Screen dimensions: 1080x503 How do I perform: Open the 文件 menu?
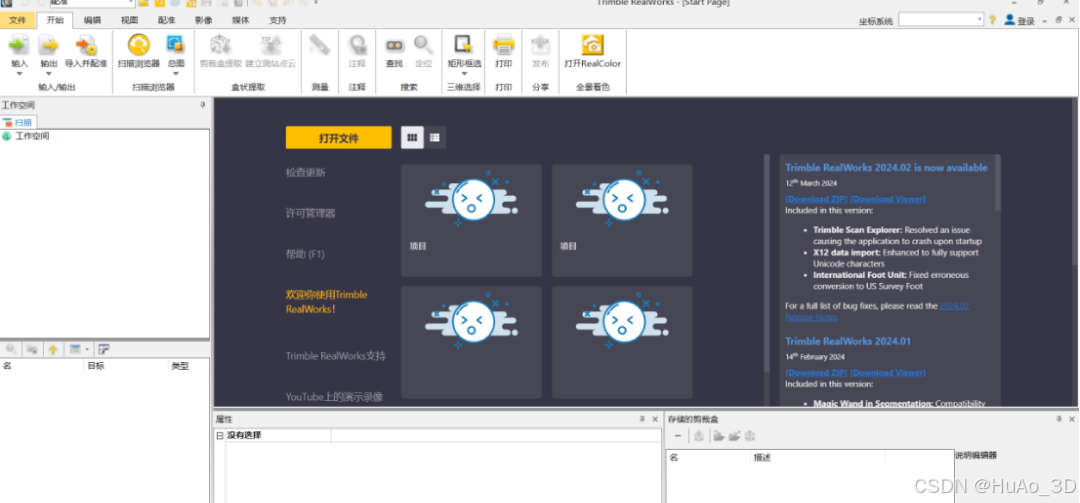(17, 20)
